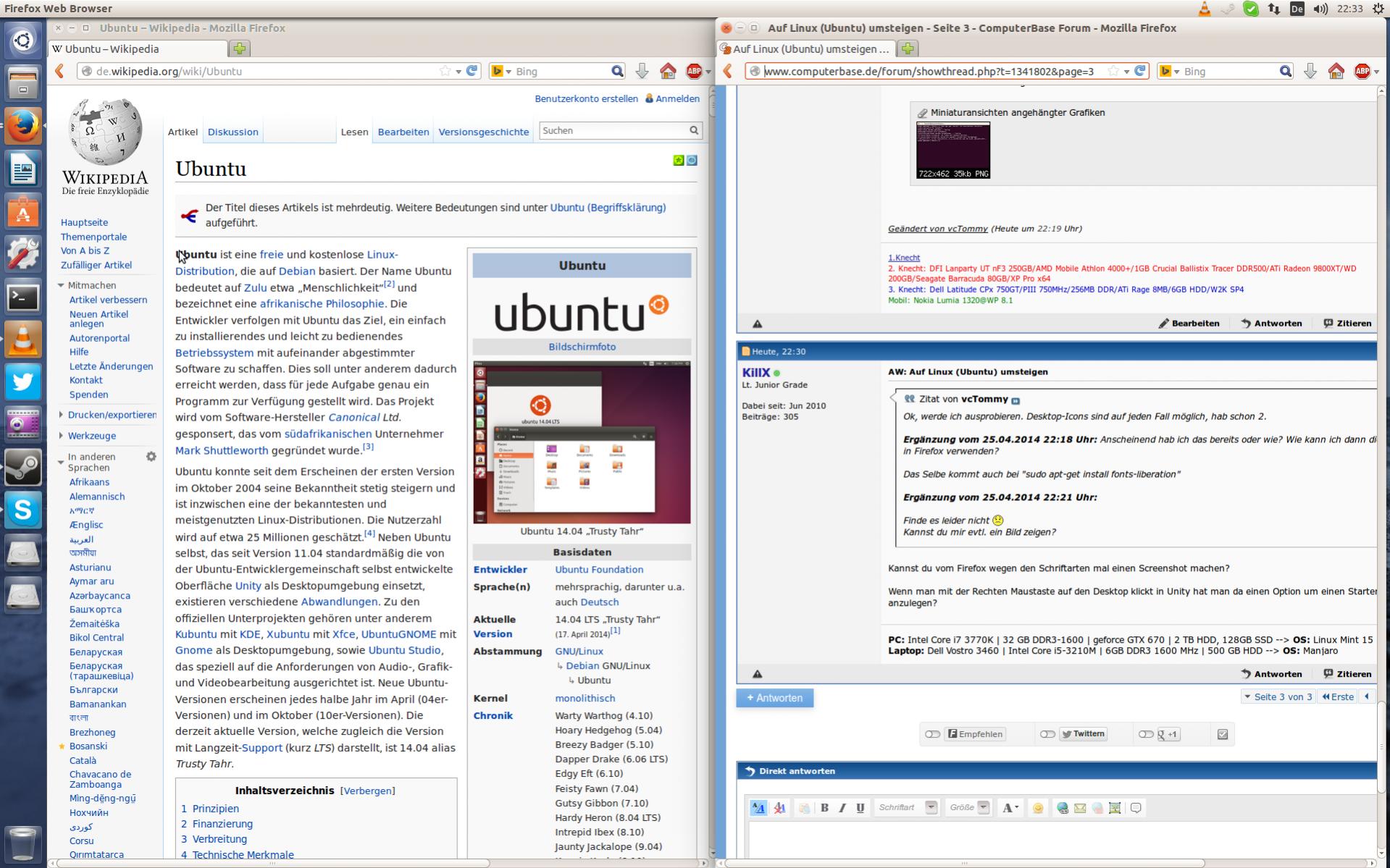The width and height of the screenshot is (1390, 868).
Task: Click the volume indicator in the top panel
Action: point(1320,9)
